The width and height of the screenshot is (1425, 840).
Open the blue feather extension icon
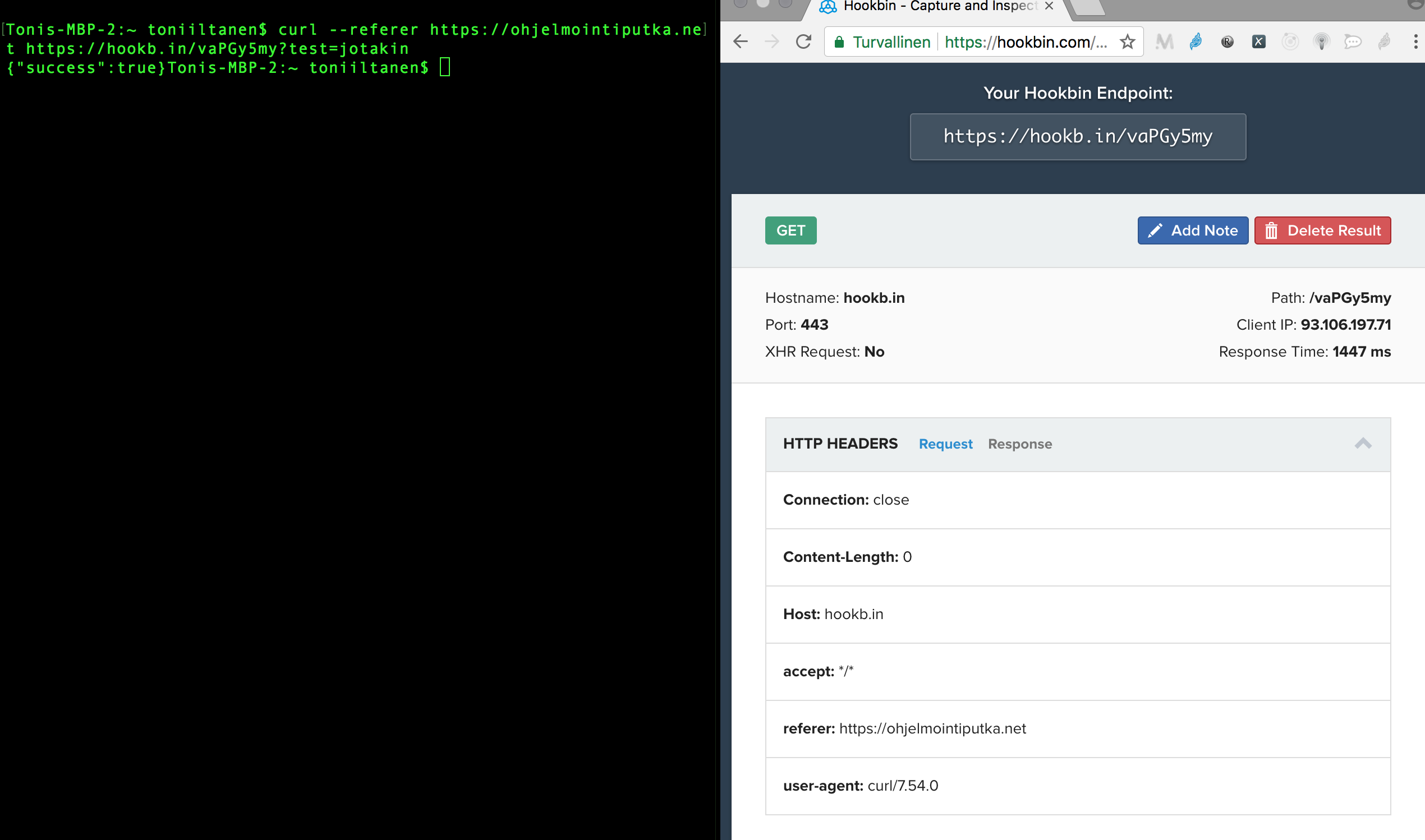1196,41
